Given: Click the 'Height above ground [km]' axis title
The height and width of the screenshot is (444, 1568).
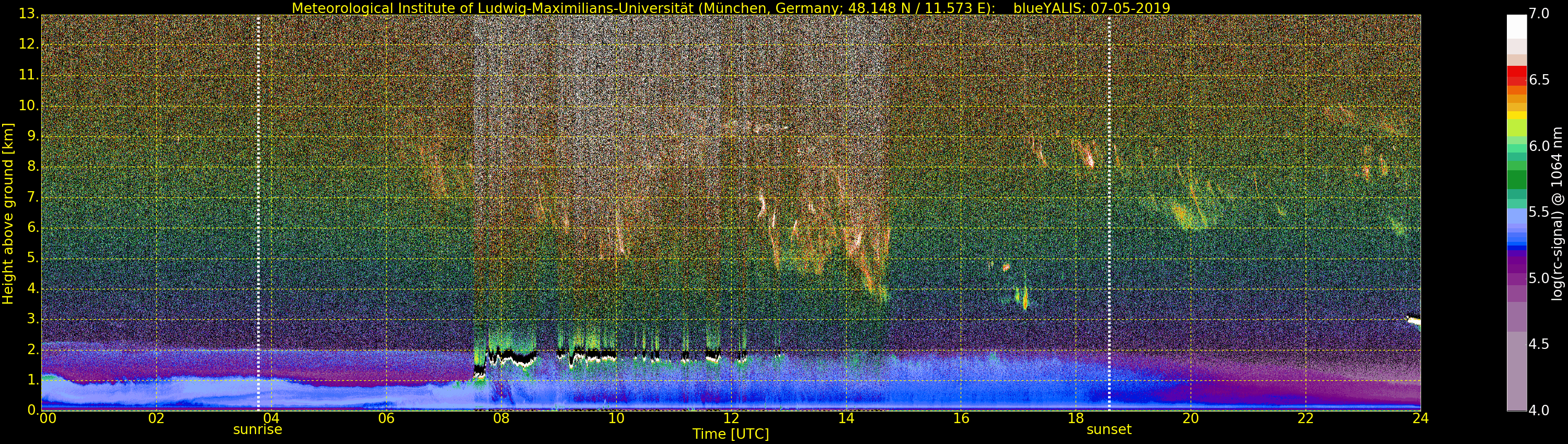Looking at the screenshot, I should coord(8,214).
